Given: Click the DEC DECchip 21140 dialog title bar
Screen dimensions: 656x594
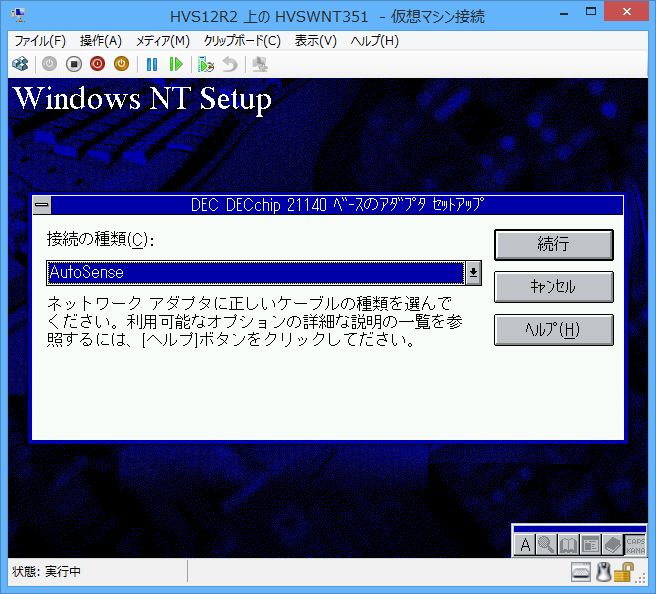Looking at the screenshot, I should click(x=337, y=205).
